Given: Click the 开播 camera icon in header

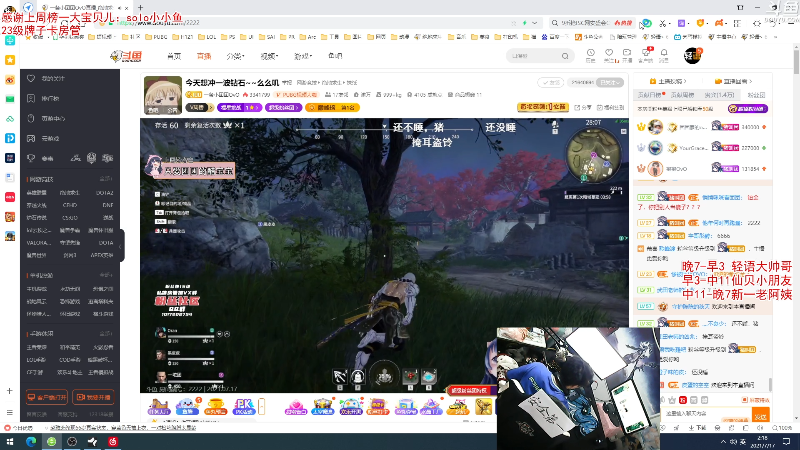Looking at the screenshot, I should (627, 53).
